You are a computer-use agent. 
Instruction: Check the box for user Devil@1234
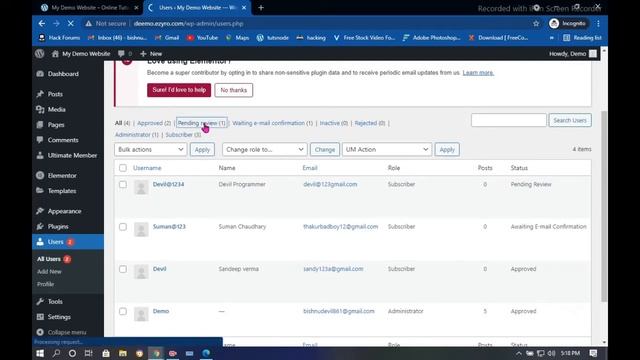pyautogui.click(x=123, y=184)
